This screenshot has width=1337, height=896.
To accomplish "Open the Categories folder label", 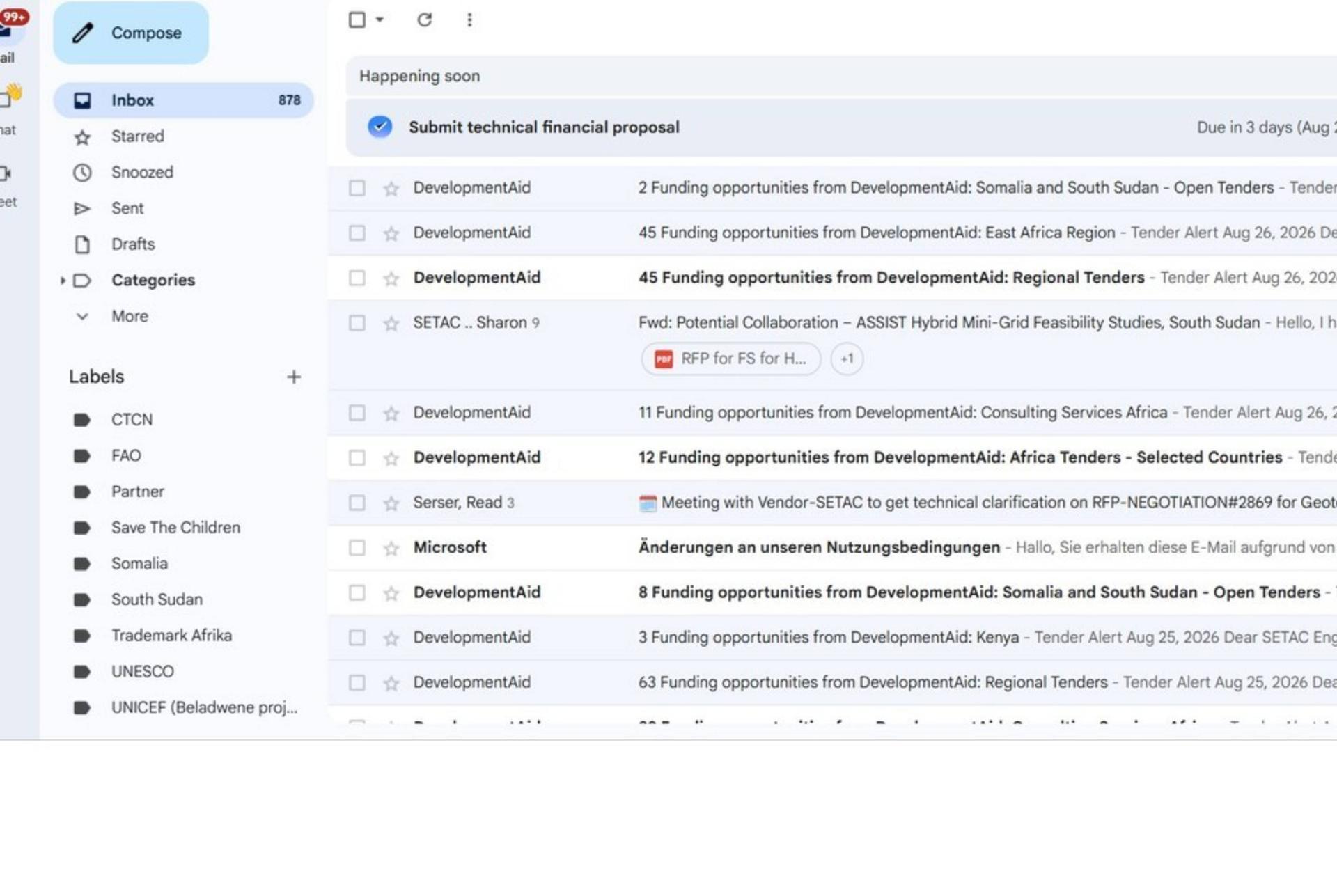I will click(153, 281).
